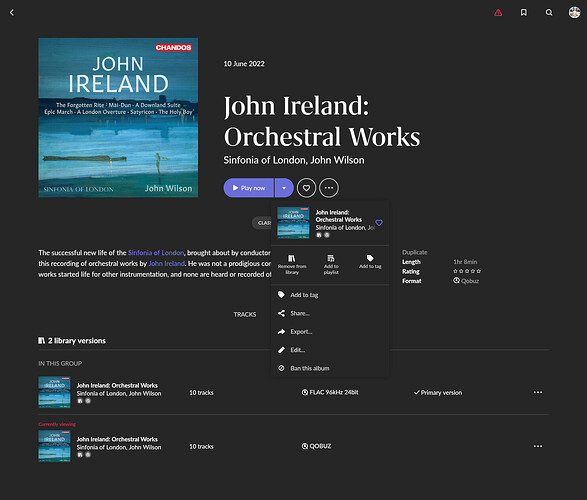Click the 10 June 2022 release date
The height and width of the screenshot is (500, 587).
[x=244, y=64]
